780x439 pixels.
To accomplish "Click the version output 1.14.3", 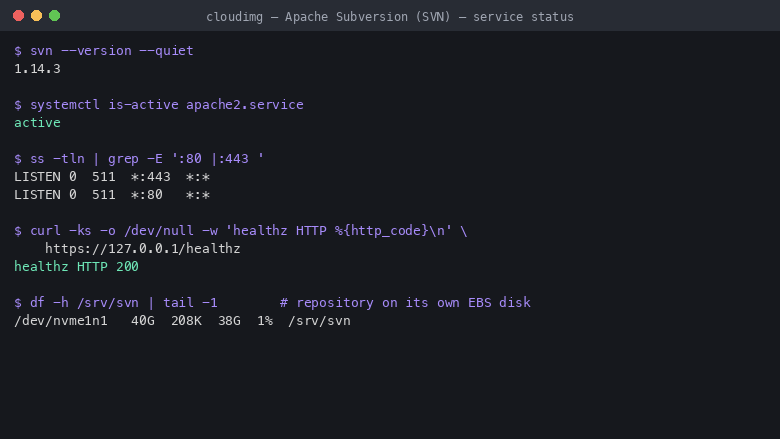I will [37, 69].
